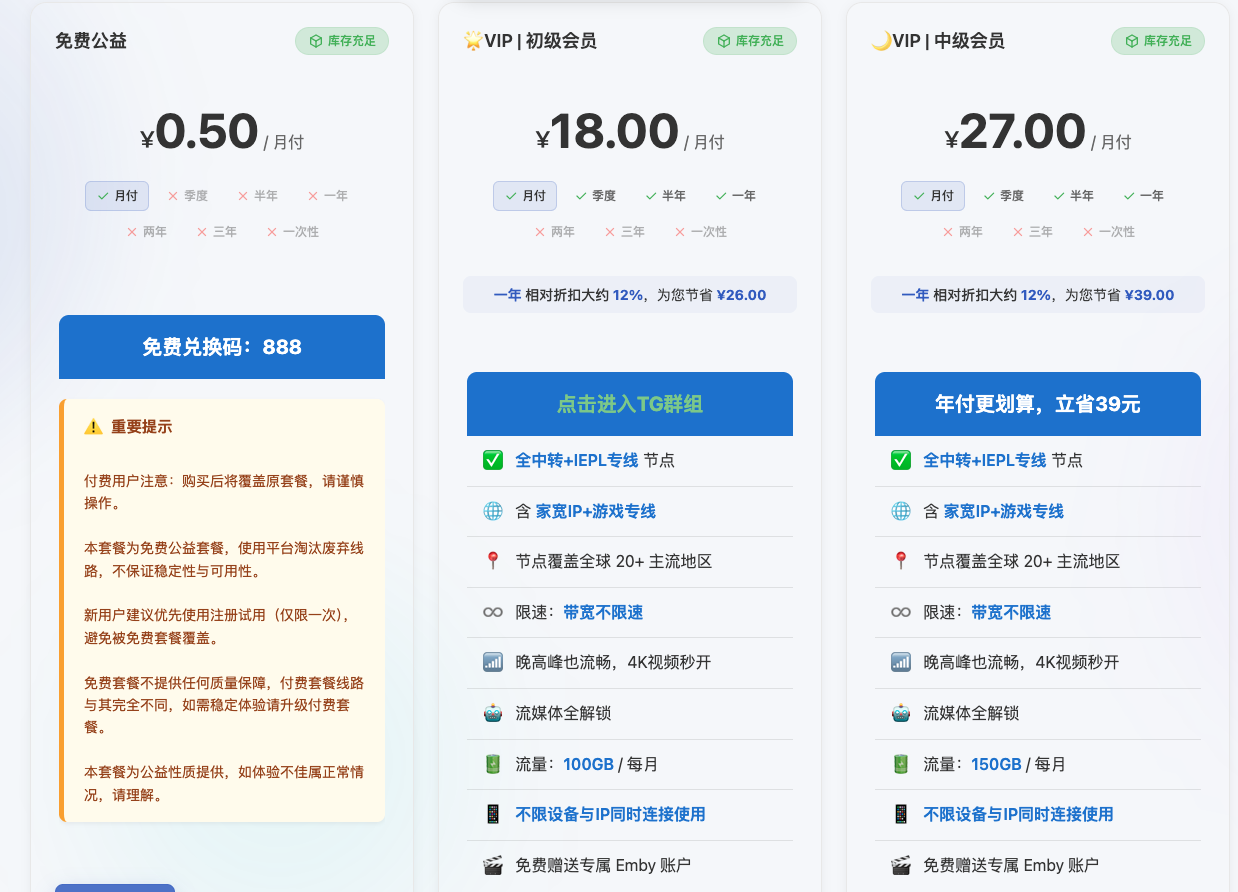Click 库存充足 badge on 初级会员 card
The width and height of the screenshot is (1238, 892).
click(x=750, y=41)
